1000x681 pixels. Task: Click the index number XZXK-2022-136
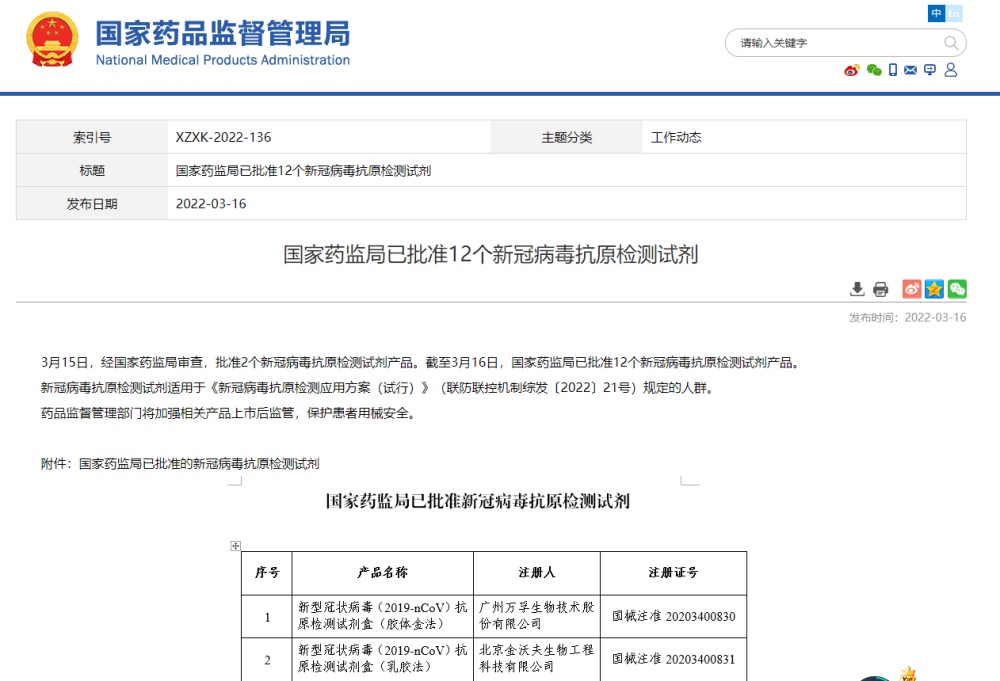[223, 137]
